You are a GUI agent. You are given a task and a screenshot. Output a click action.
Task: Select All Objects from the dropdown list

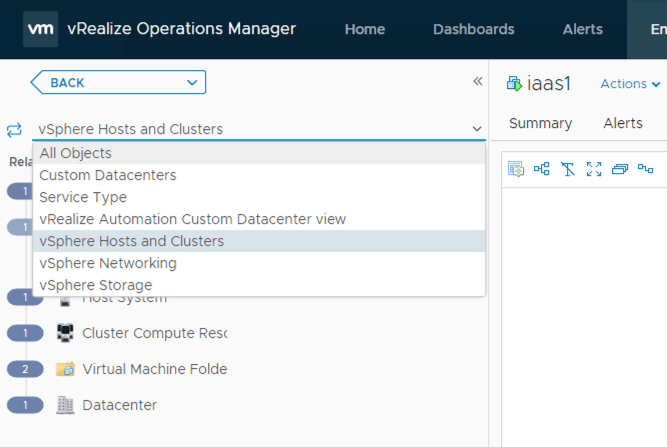76,153
